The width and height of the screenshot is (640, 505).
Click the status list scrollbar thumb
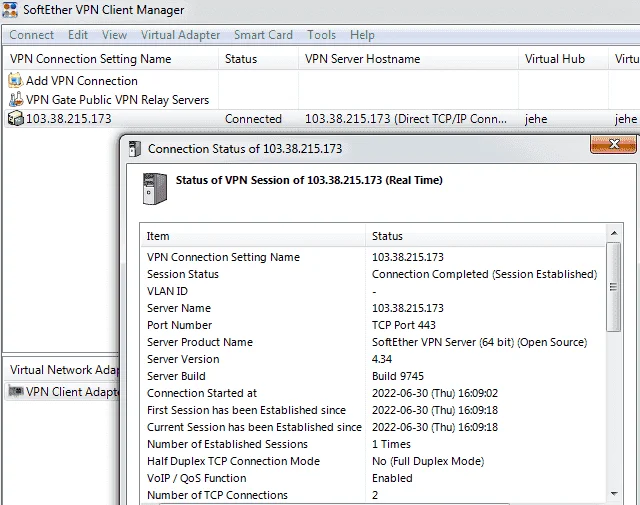[x=613, y=287]
